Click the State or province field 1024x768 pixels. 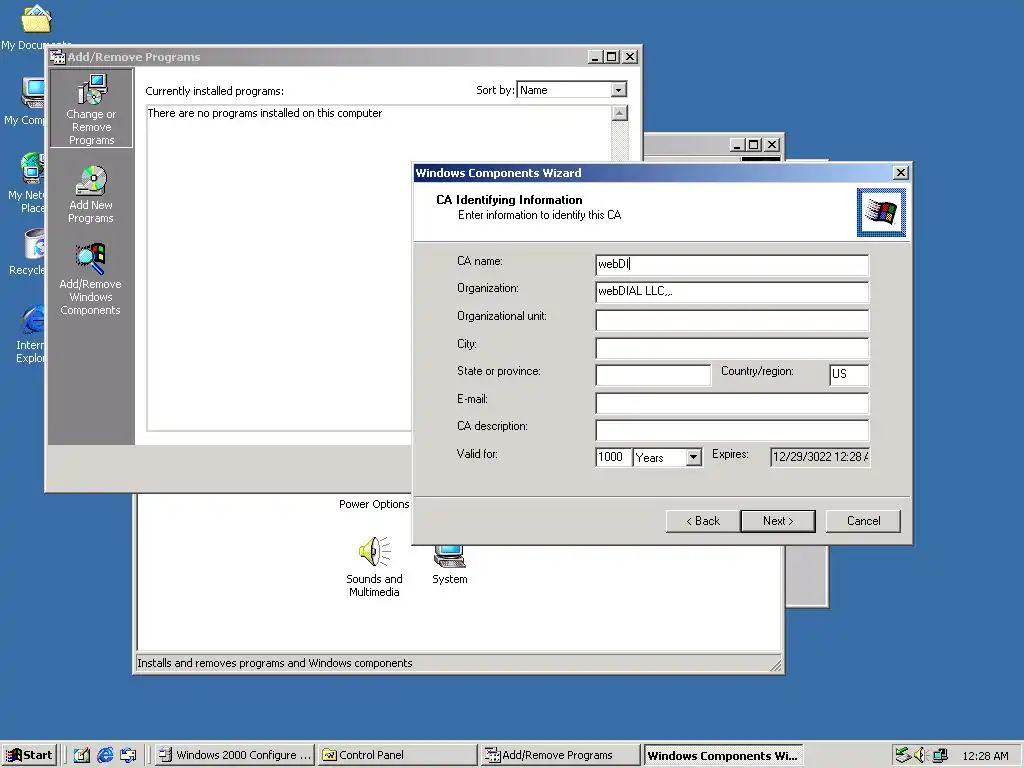click(x=653, y=374)
